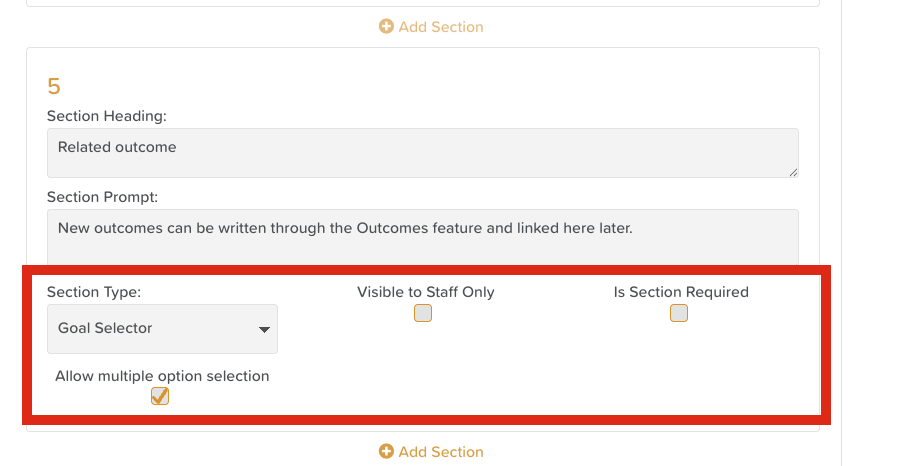Click the Is Section Required label

click(x=681, y=292)
